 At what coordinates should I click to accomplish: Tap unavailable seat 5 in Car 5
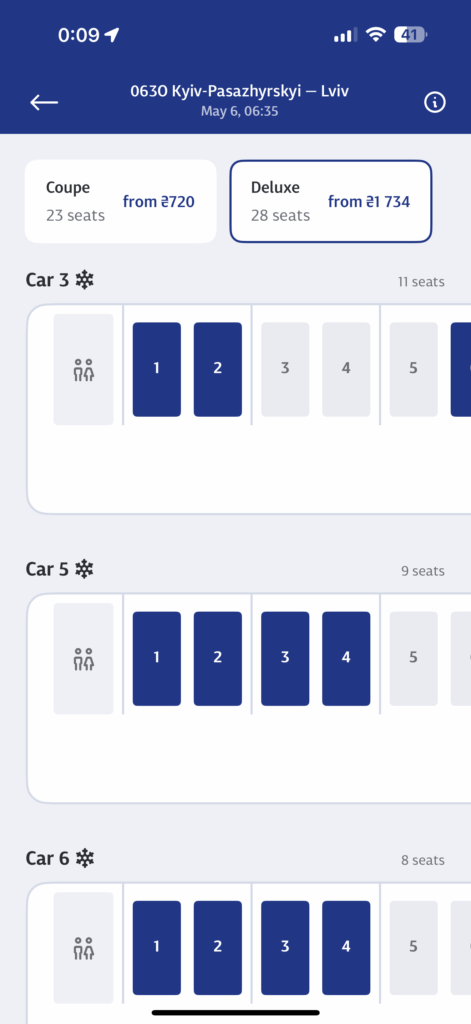pyautogui.click(x=414, y=659)
